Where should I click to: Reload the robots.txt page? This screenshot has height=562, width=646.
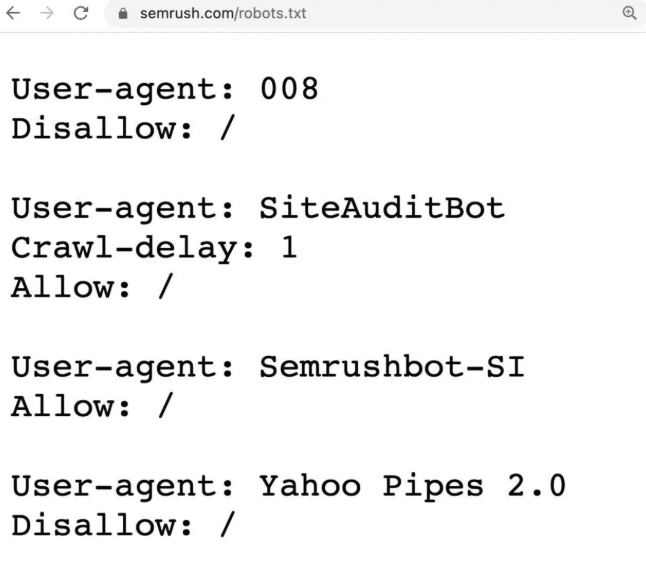(x=80, y=13)
